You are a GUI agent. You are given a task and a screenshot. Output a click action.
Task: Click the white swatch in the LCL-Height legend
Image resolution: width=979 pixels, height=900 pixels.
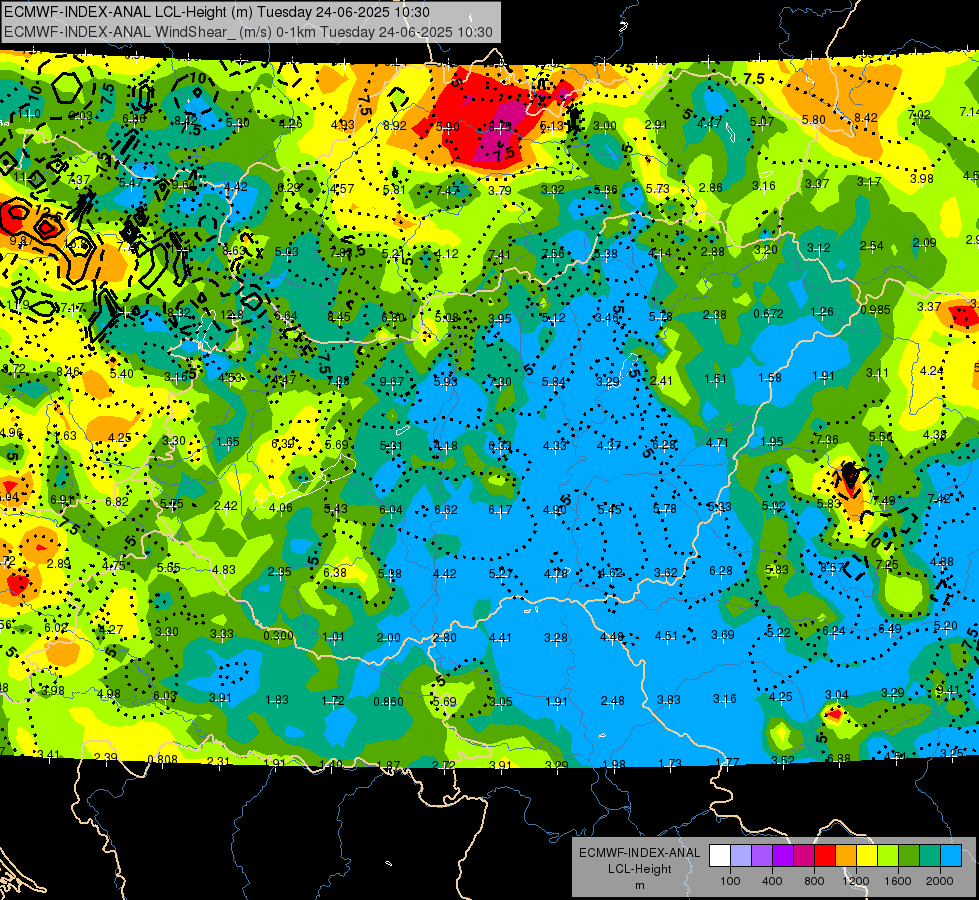coord(720,856)
